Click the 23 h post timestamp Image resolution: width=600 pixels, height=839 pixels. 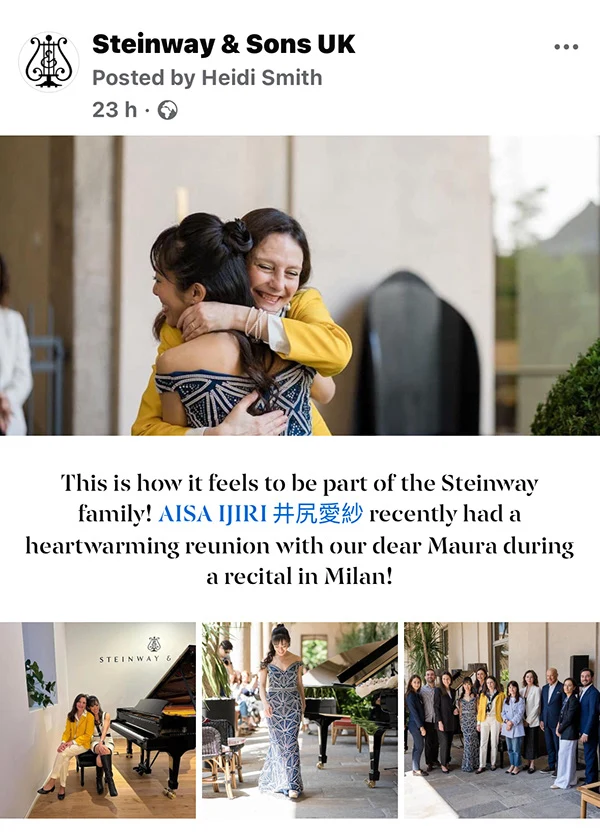[x=114, y=110]
